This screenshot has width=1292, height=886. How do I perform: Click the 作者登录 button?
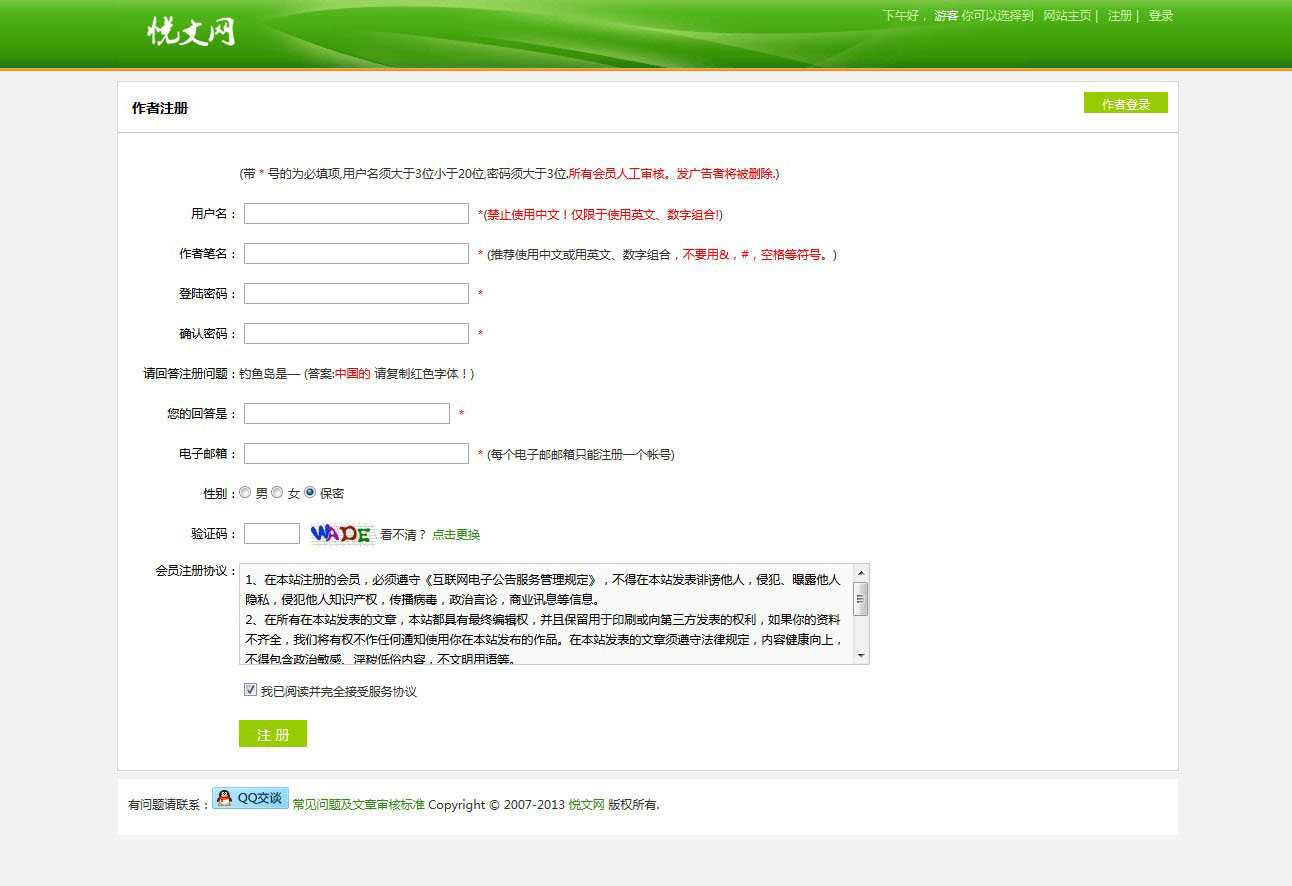click(x=1125, y=103)
